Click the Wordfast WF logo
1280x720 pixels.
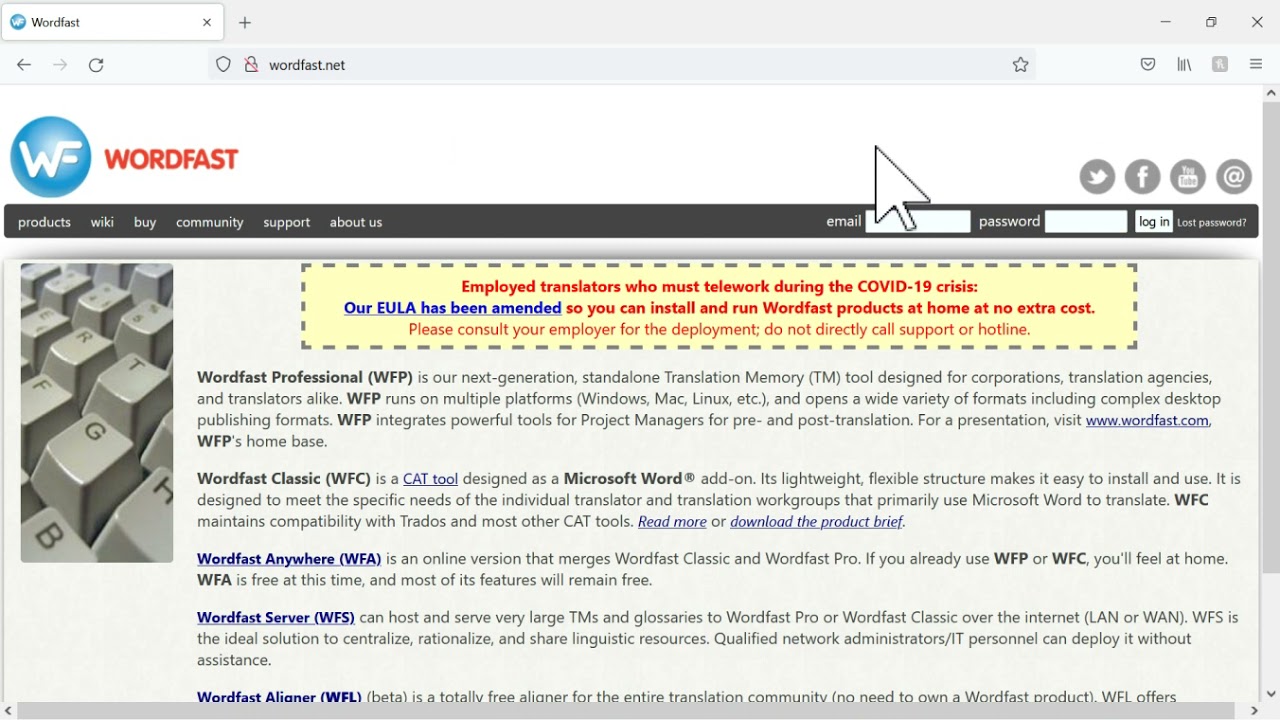(x=51, y=157)
